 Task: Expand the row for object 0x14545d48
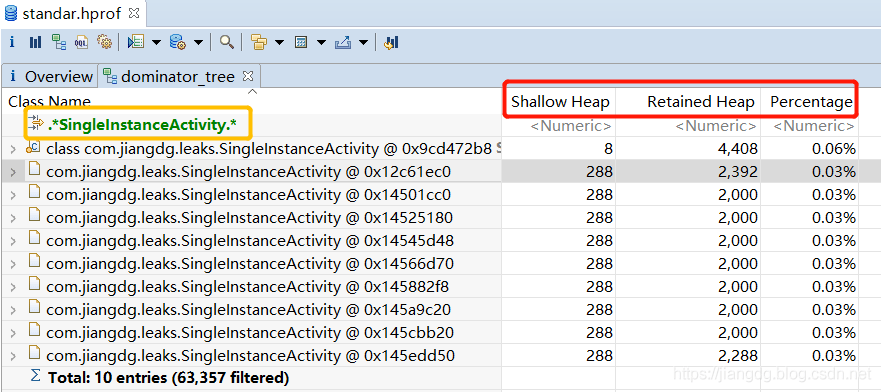(x=13, y=241)
